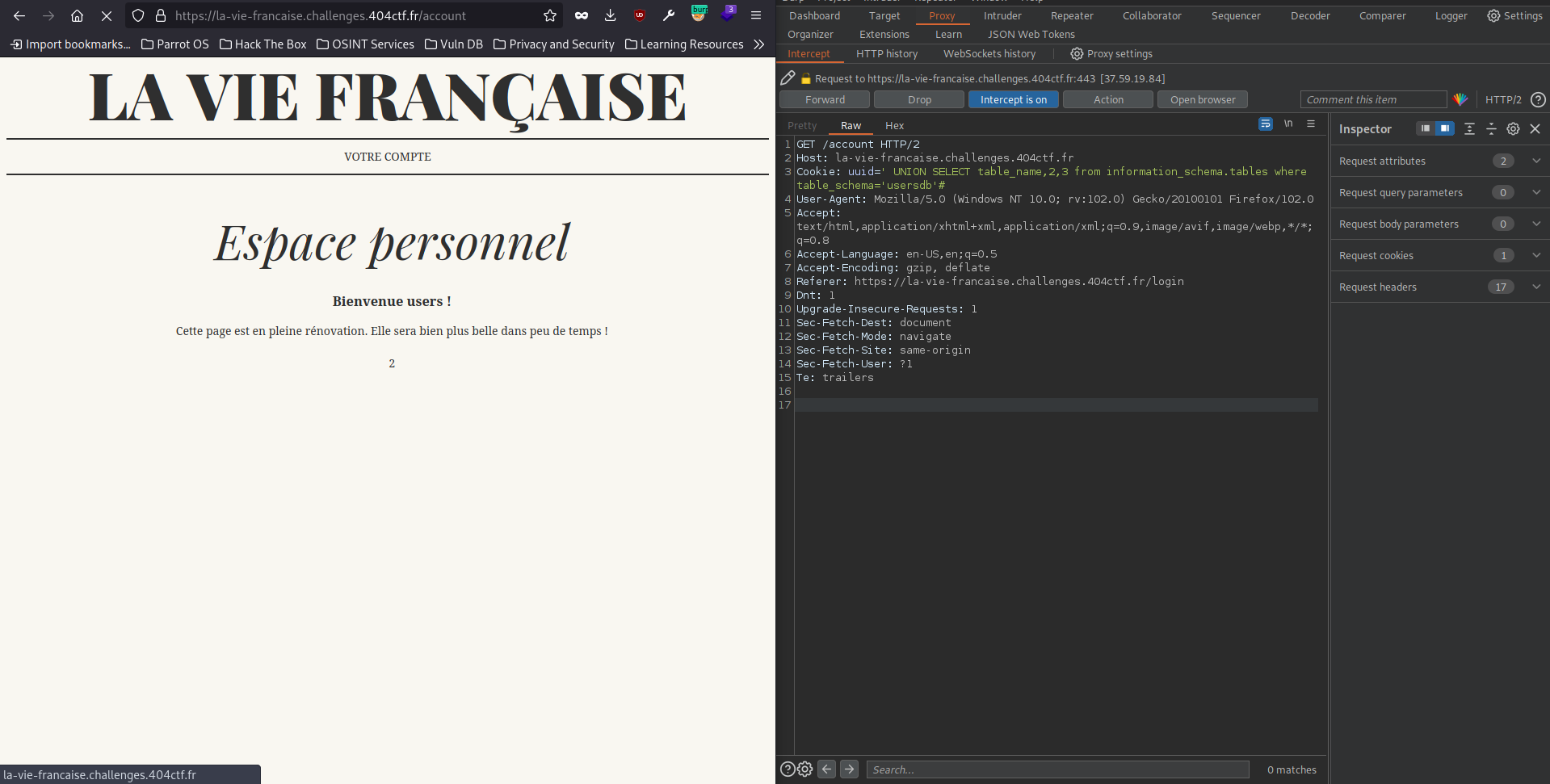Image resolution: width=1550 pixels, height=784 pixels.
Task: Open the Repeater tab
Action: point(1071,15)
